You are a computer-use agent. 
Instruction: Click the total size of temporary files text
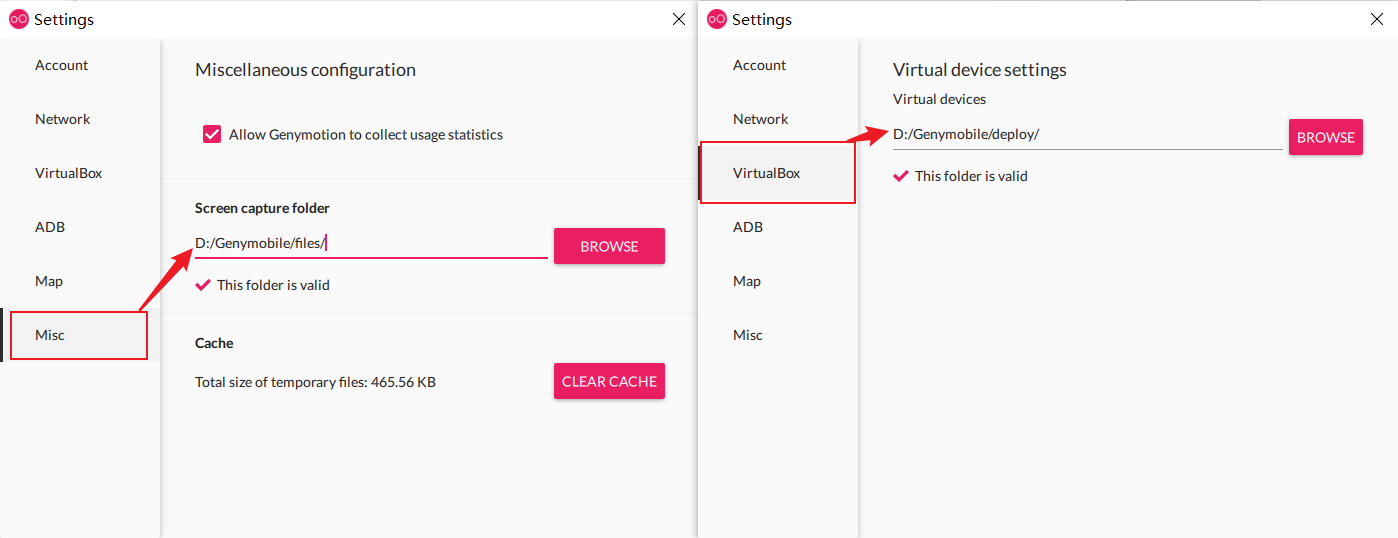click(315, 382)
